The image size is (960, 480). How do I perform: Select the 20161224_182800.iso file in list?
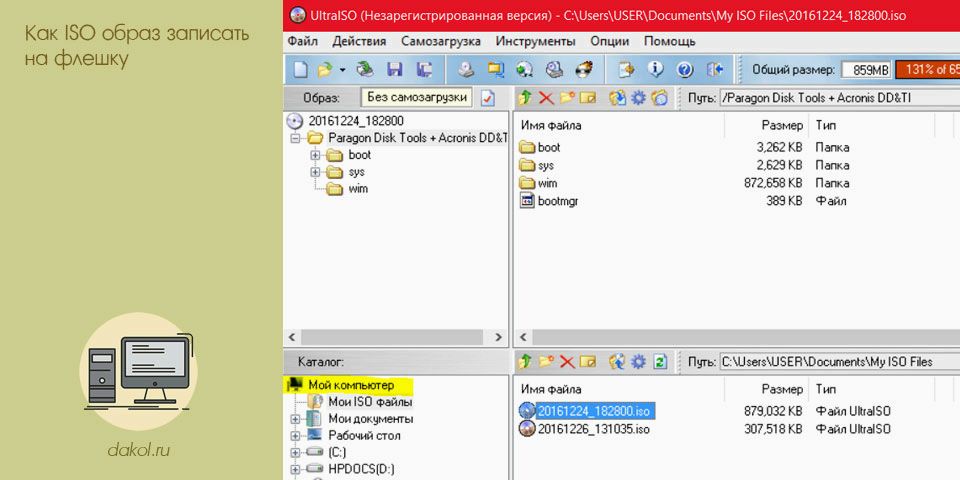click(x=596, y=410)
